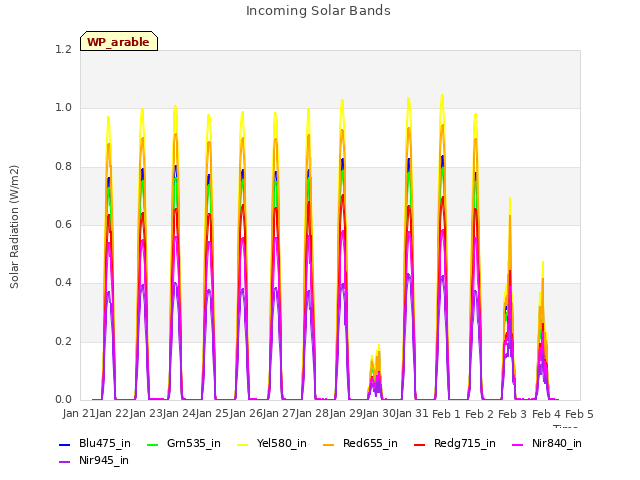Click the yellow Yel580_in legend swatch
The height and width of the screenshot is (480, 640).
click(x=242, y=444)
